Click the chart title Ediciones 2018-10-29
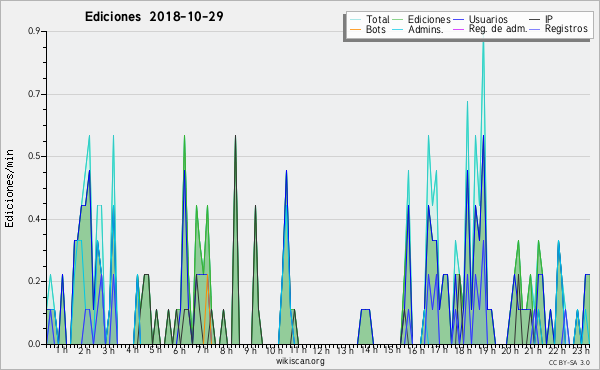 point(154,17)
